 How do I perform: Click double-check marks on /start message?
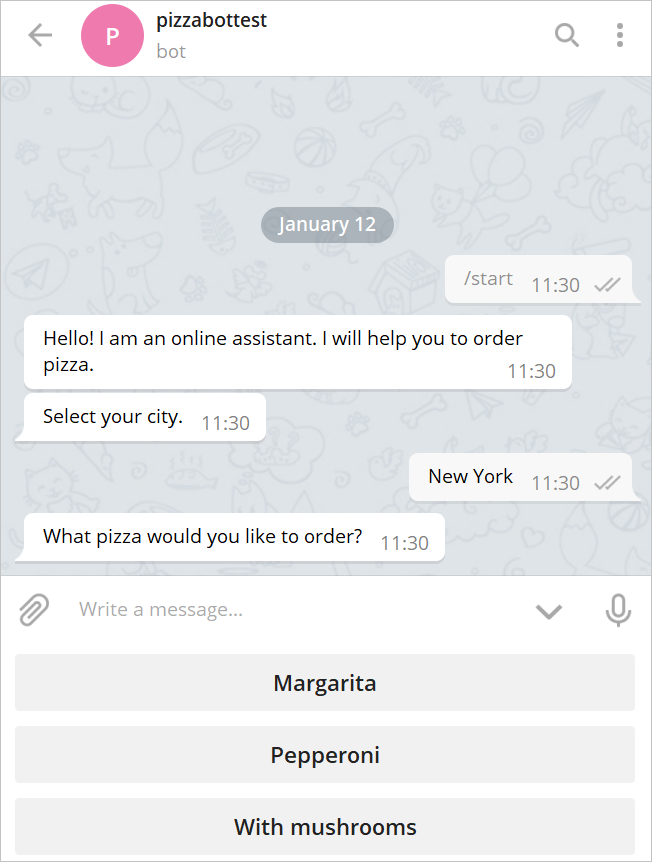click(x=607, y=285)
